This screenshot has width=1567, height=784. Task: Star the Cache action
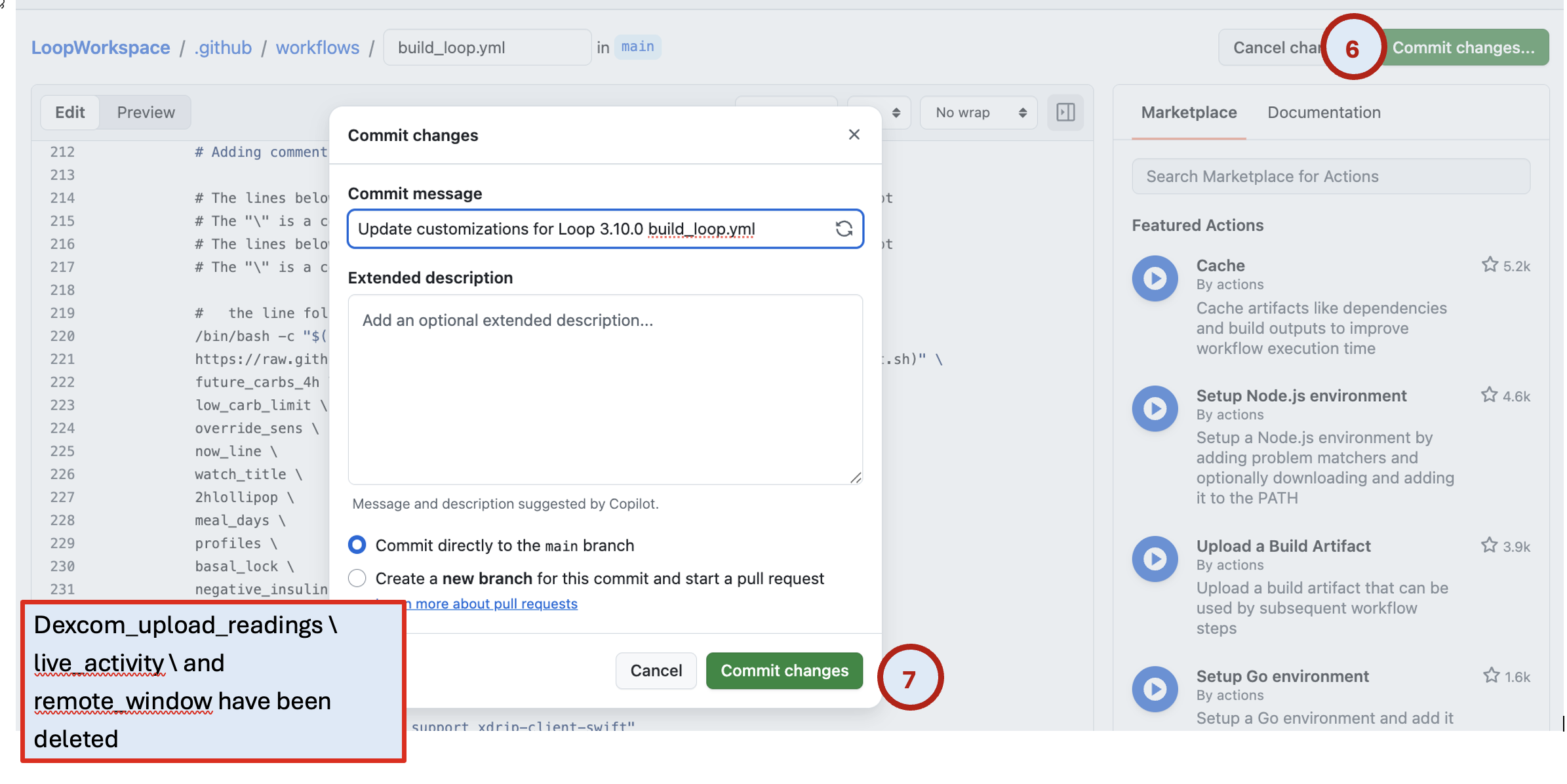click(x=1490, y=265)
